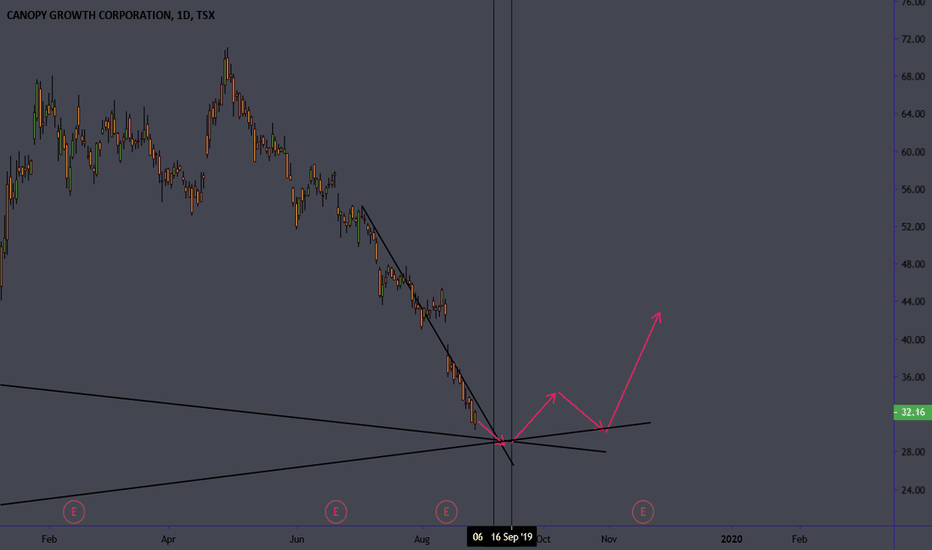Click the green 32.16 current price label
The width and height of the screenshot is (932, 550).
[x=912, y=412]
